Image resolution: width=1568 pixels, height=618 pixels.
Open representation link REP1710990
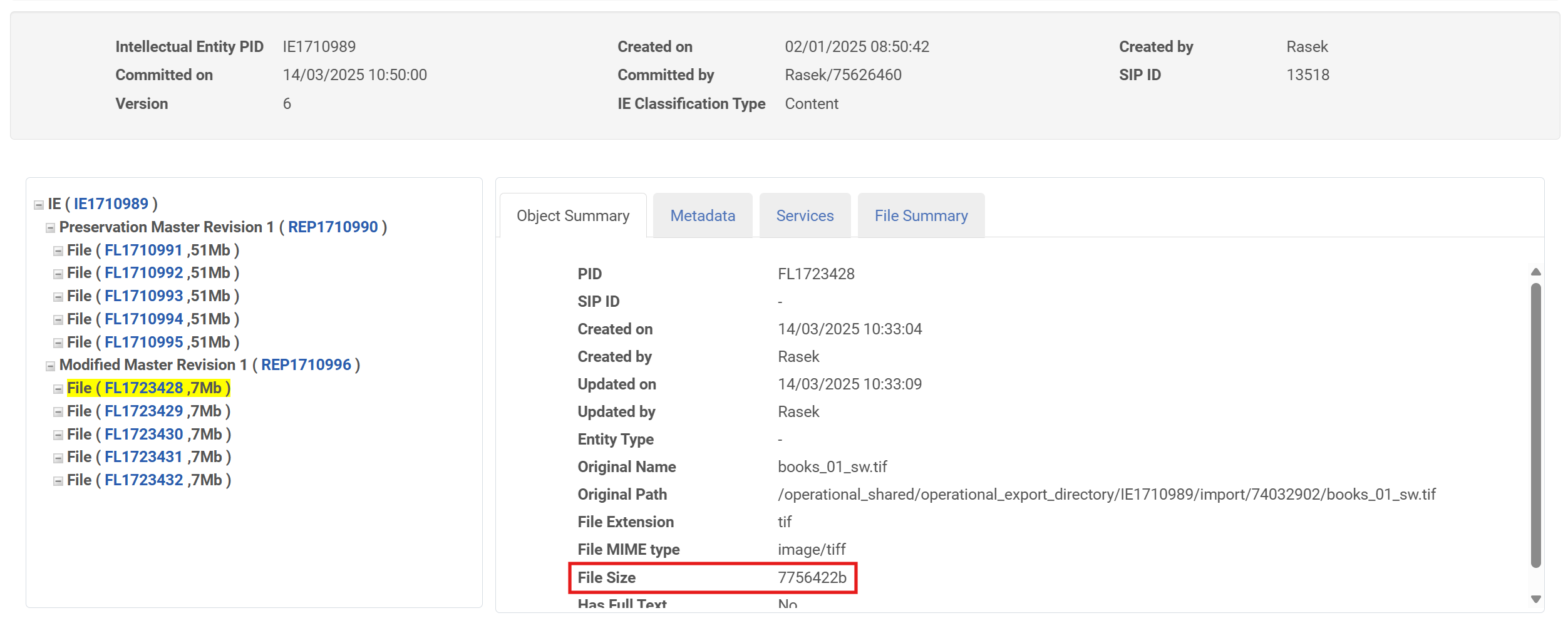tap(333, 227)
